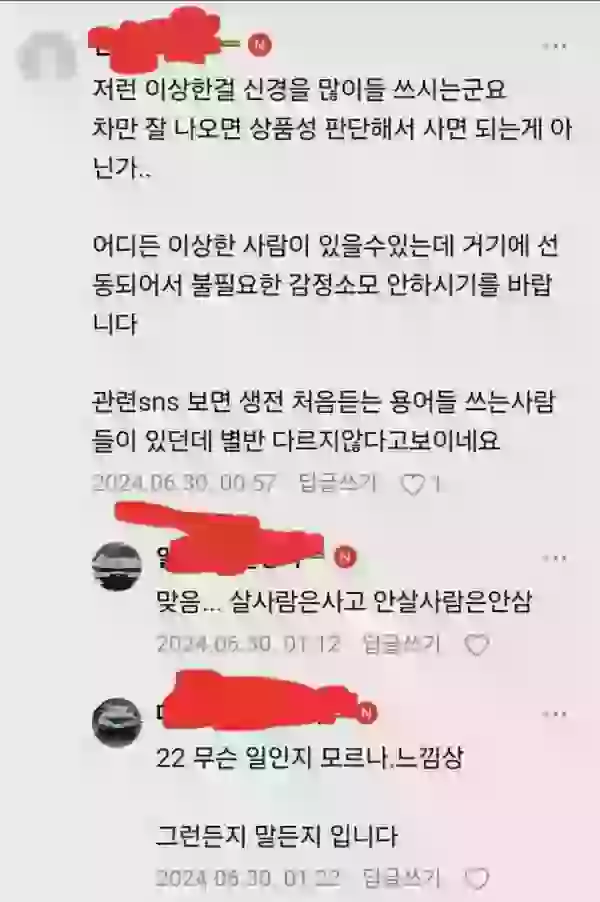Viewport: 600px width, 902px height.
Task: Click 답글쓰기 under the 00:57 comment
Action: click(338, 483)
